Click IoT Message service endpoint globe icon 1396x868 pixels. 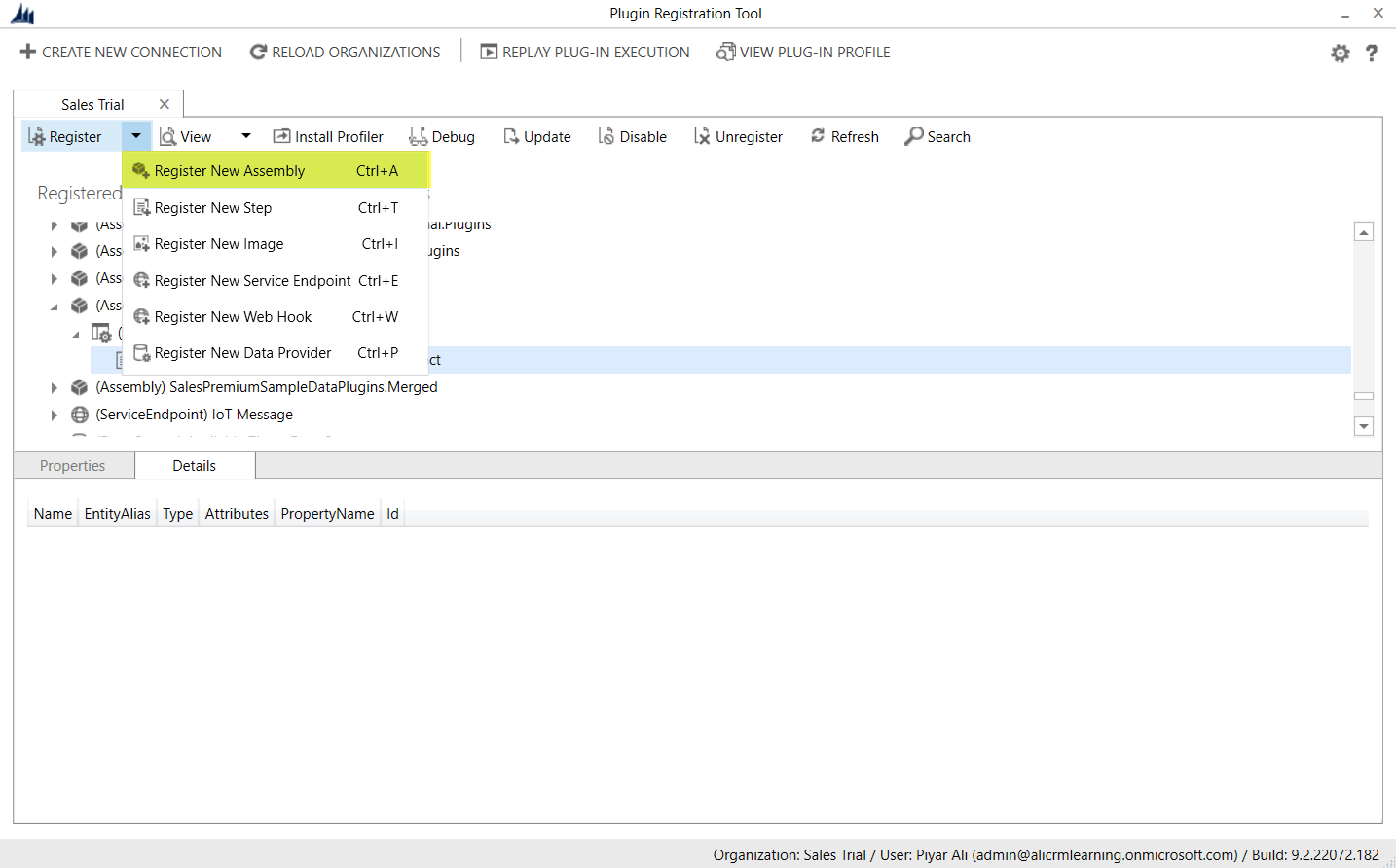pyautogui.click(x=80, y=415)
